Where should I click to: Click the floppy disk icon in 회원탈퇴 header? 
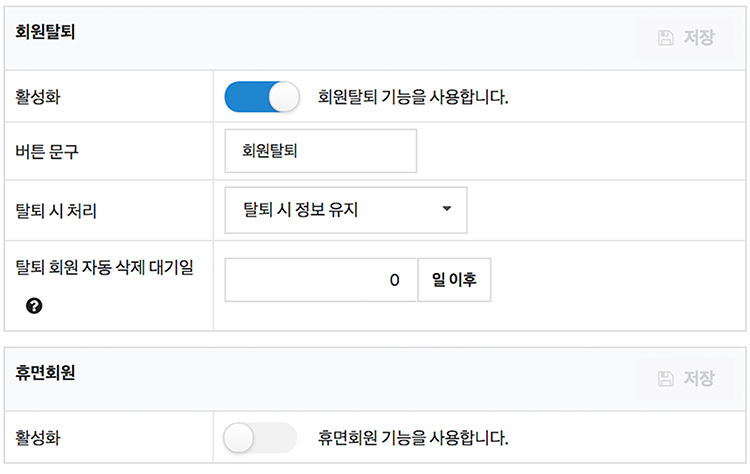click(665, 38)
